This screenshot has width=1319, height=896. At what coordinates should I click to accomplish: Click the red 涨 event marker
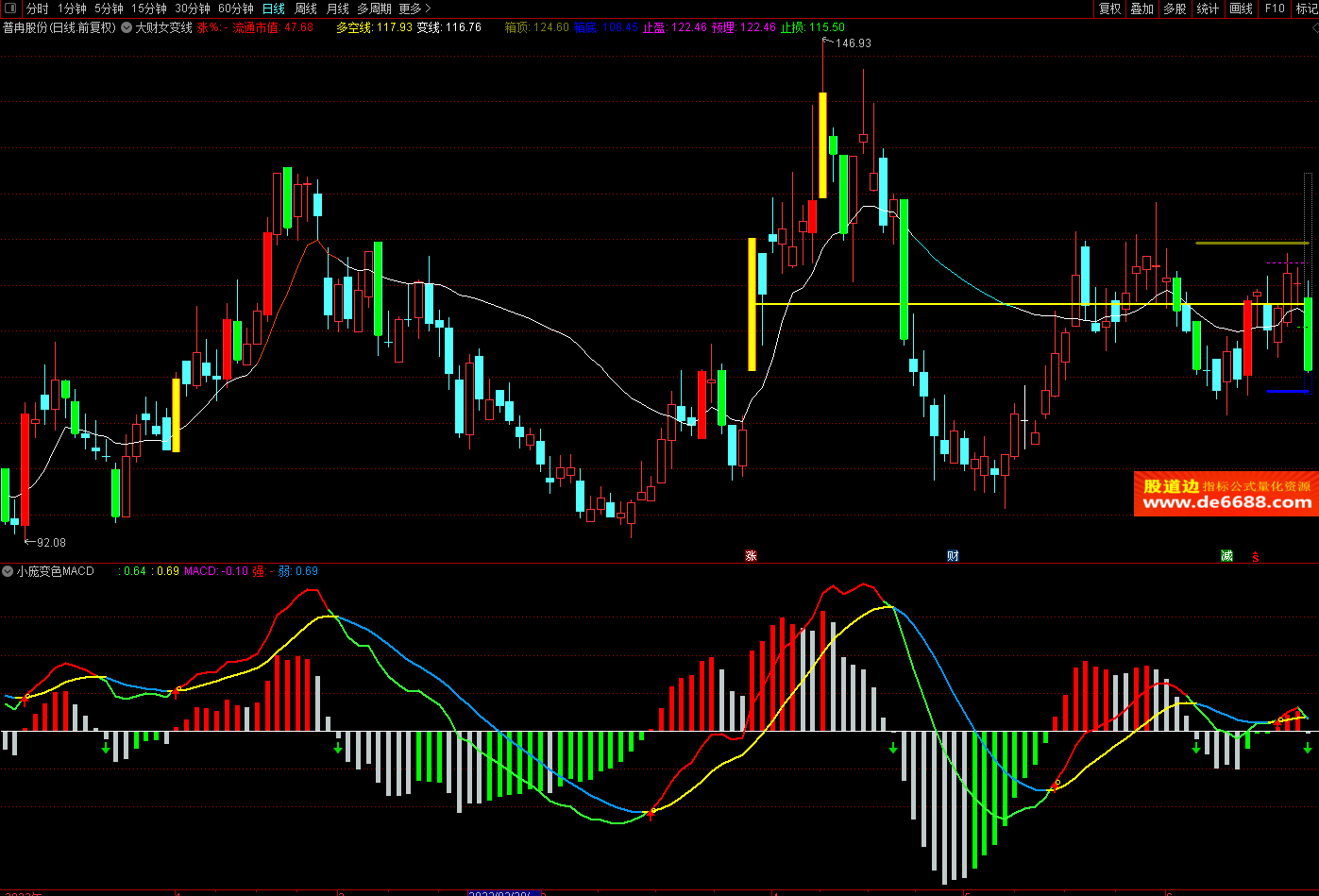[752, 555]
